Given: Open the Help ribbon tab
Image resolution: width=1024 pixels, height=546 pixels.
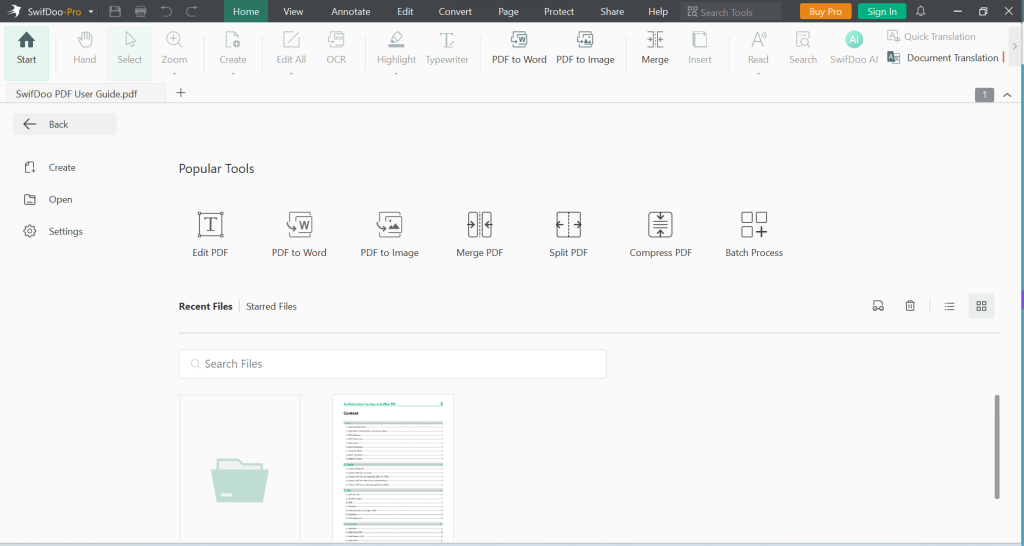Looking at the screenshot, I should (658, 11).
